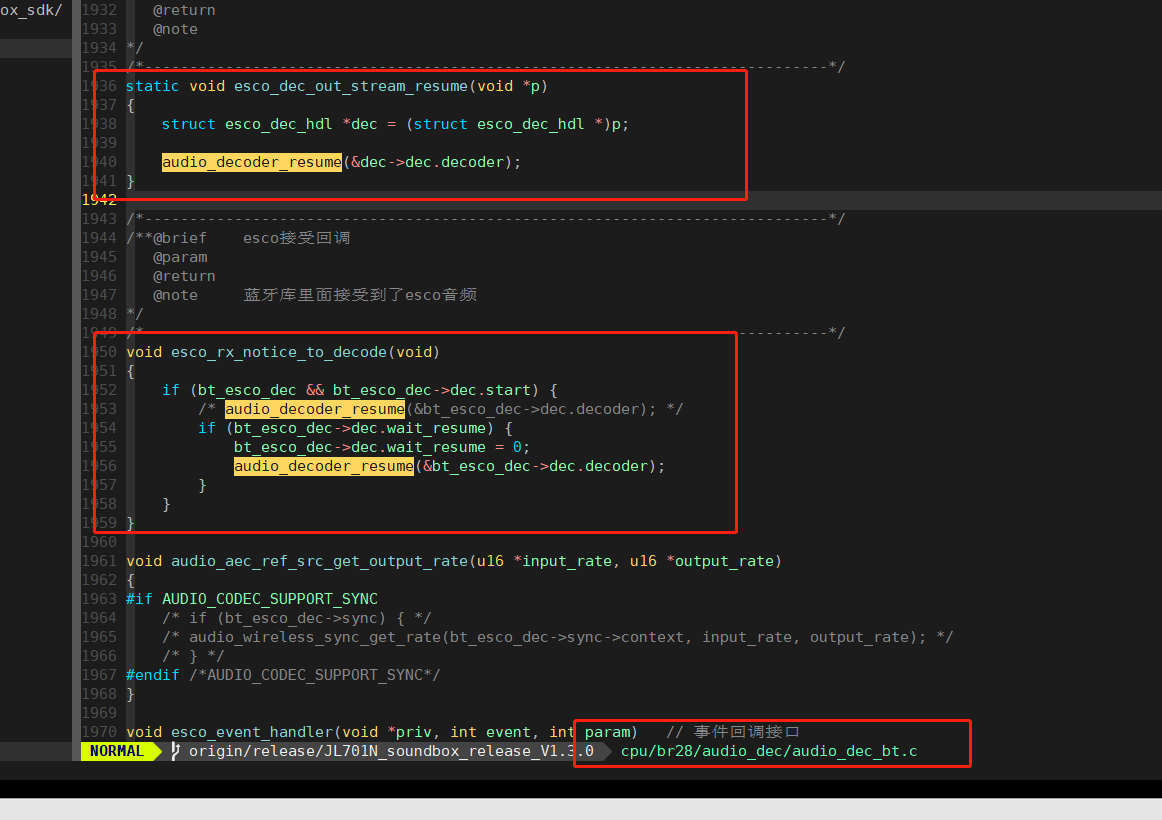Click line number 1968 in the gutter
The width and height of the screenshot is (1162, 820).
pos(99,694)
